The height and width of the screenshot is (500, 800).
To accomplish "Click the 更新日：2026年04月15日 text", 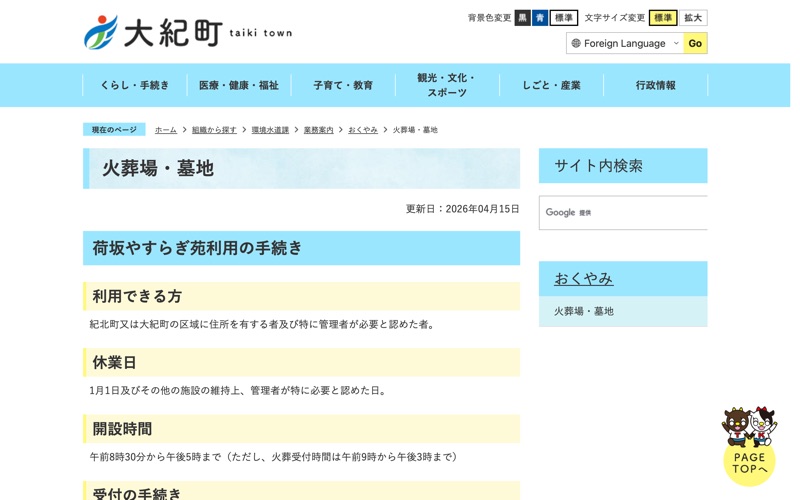I will click(462, 209).
